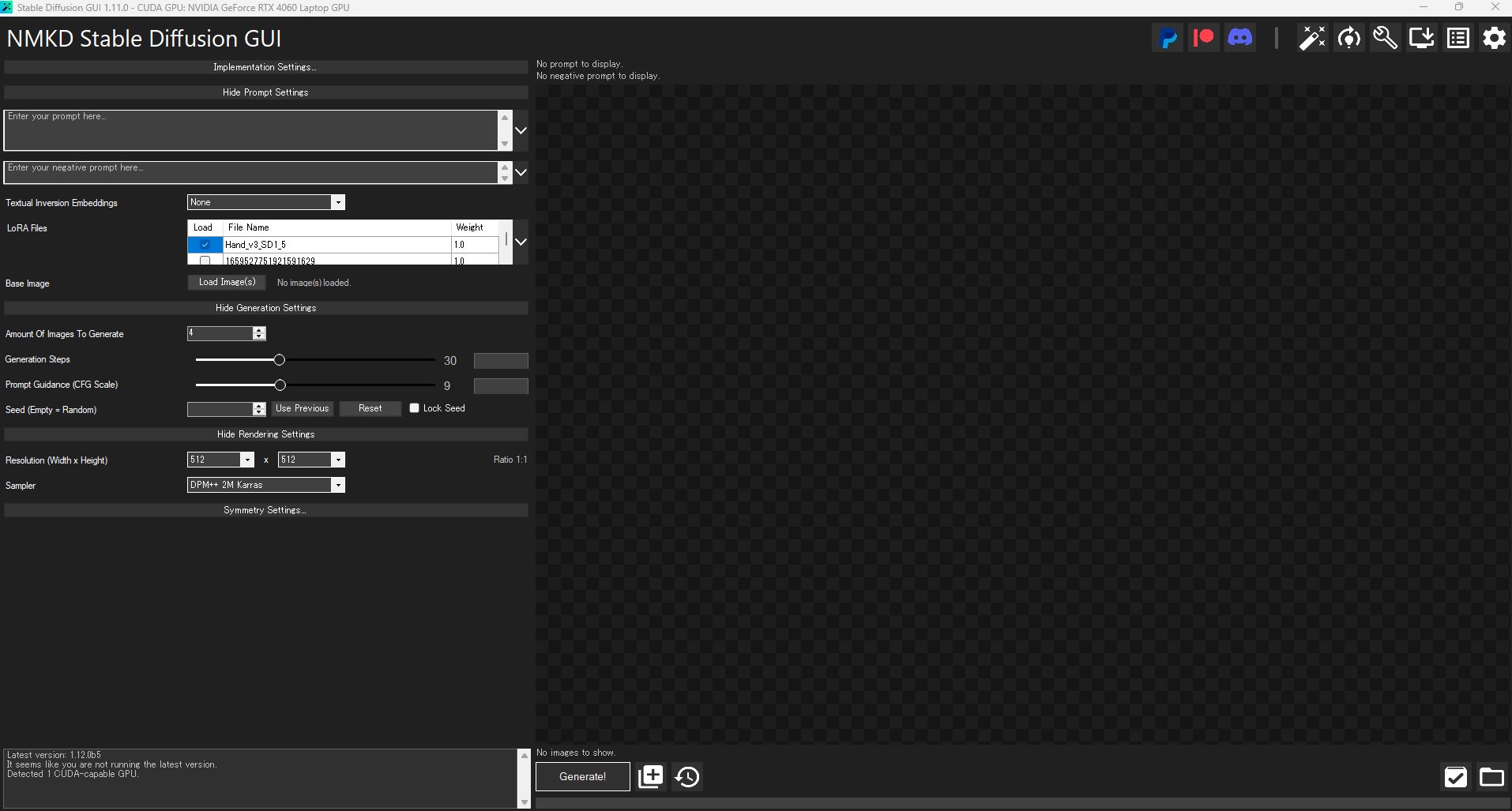Click the log panel scrollbar
Image resolution: width=1512 pixels, height=811 pixels.
524,779
